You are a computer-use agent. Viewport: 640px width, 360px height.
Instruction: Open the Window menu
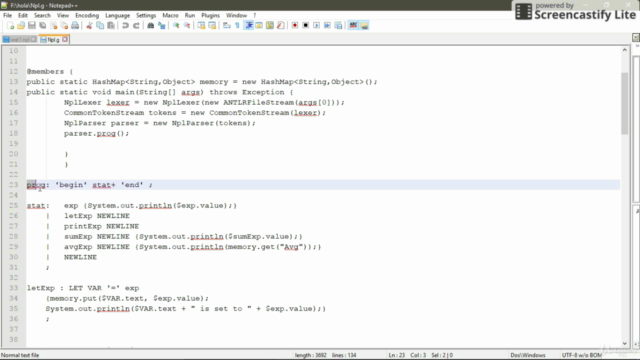pyautogui.click(x=236, y=16)
